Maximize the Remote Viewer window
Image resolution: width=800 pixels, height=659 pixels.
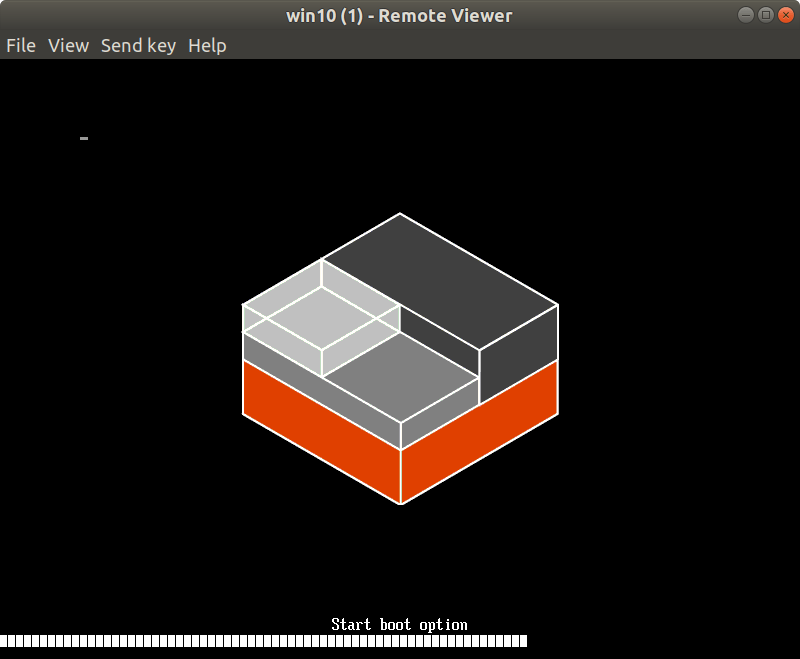[765, 15]
